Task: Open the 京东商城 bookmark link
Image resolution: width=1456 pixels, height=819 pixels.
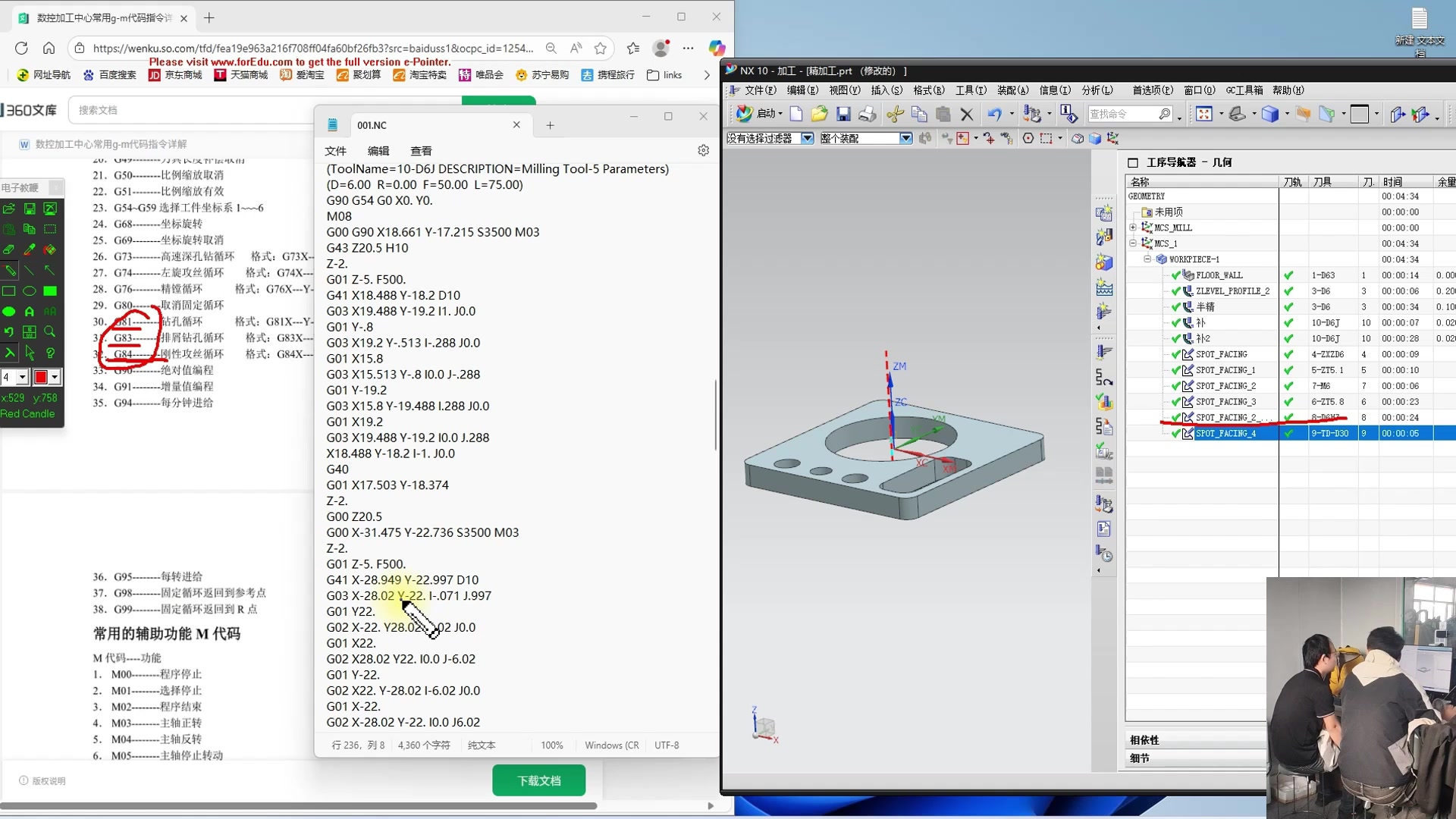Action: pyautogui.click(x=175, y=75)
